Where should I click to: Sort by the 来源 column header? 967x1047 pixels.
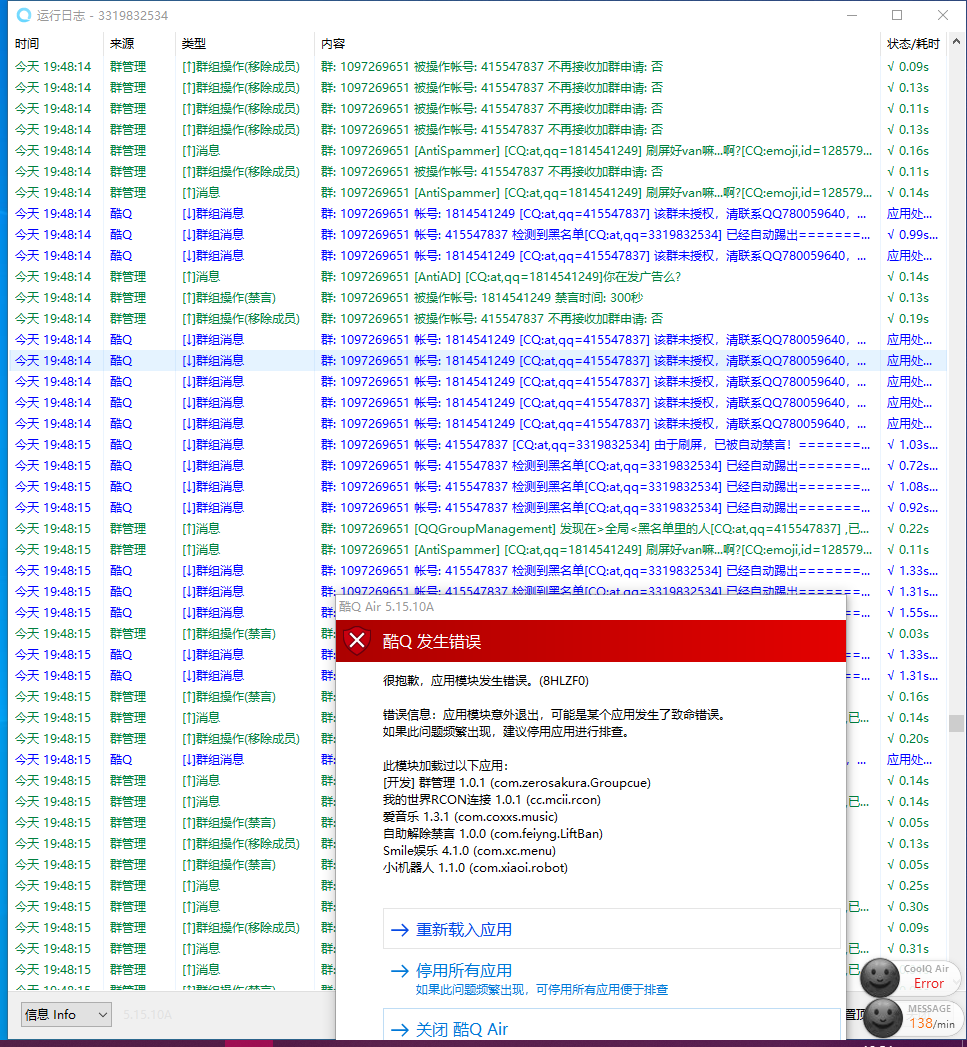122,44
